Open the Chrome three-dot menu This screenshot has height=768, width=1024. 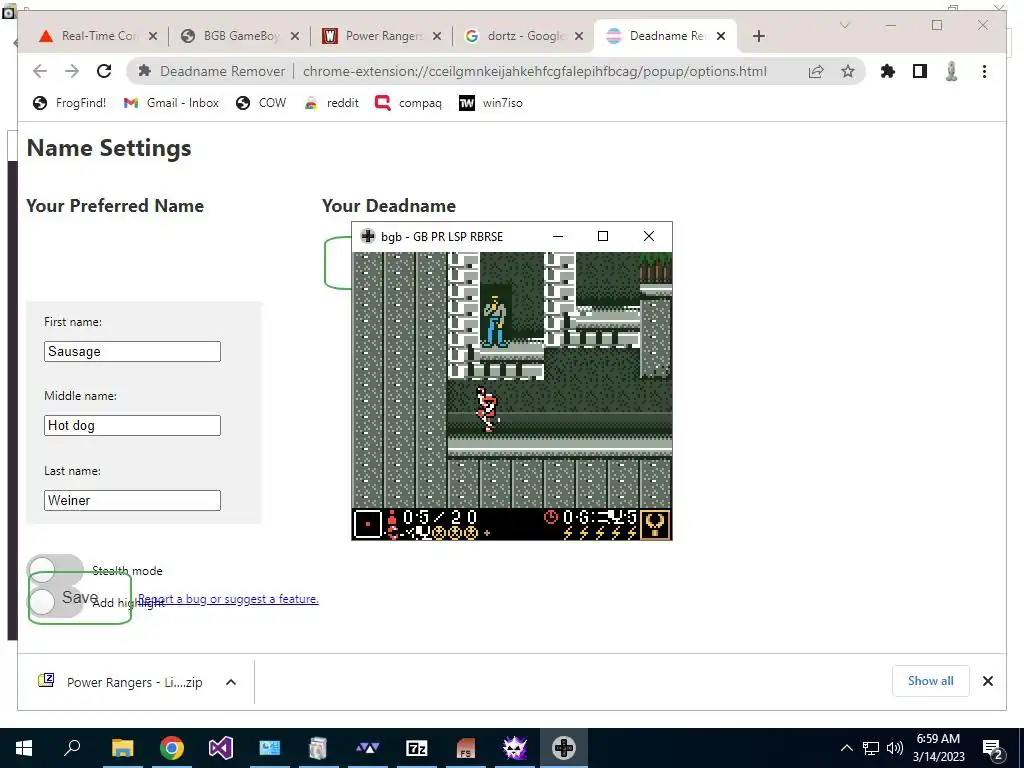click(984, 71)
